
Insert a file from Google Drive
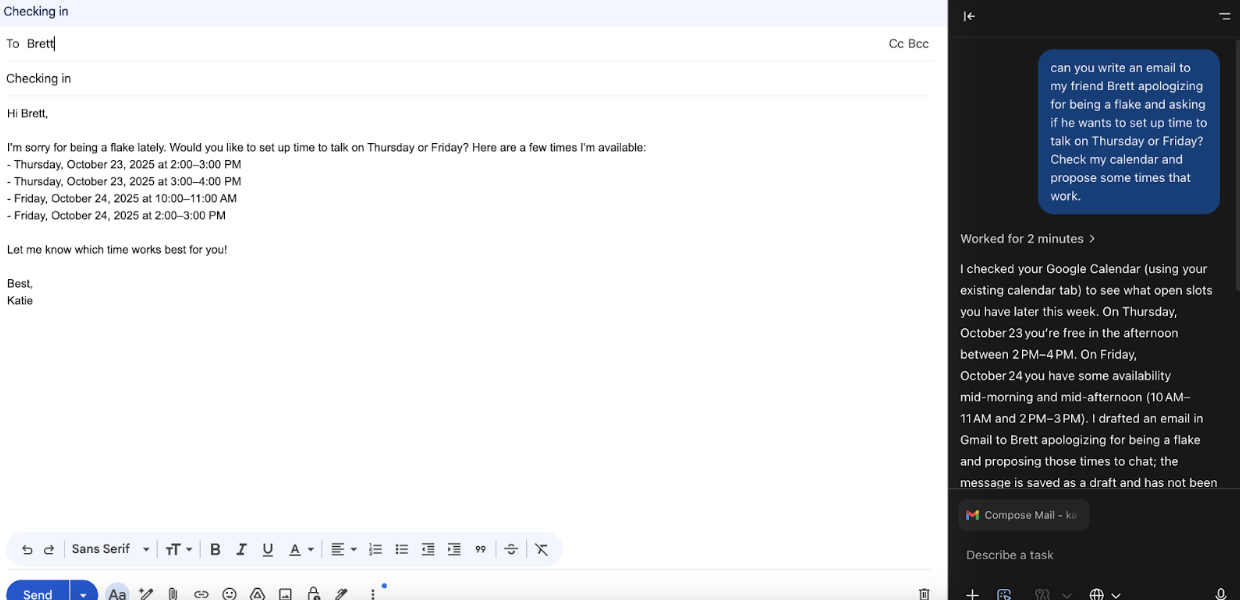click(x=257, y=594)
